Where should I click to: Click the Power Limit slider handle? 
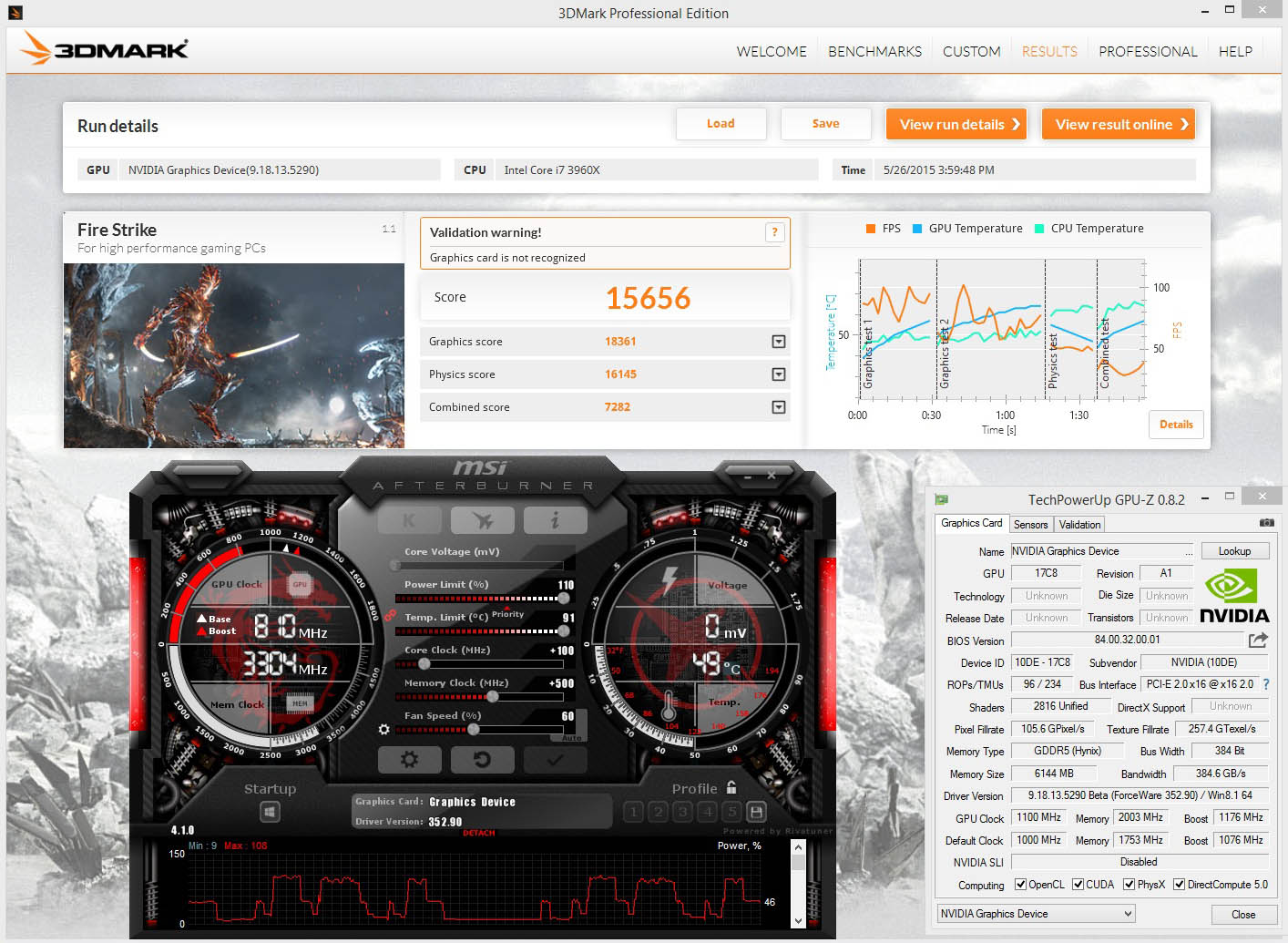[564, 599]
